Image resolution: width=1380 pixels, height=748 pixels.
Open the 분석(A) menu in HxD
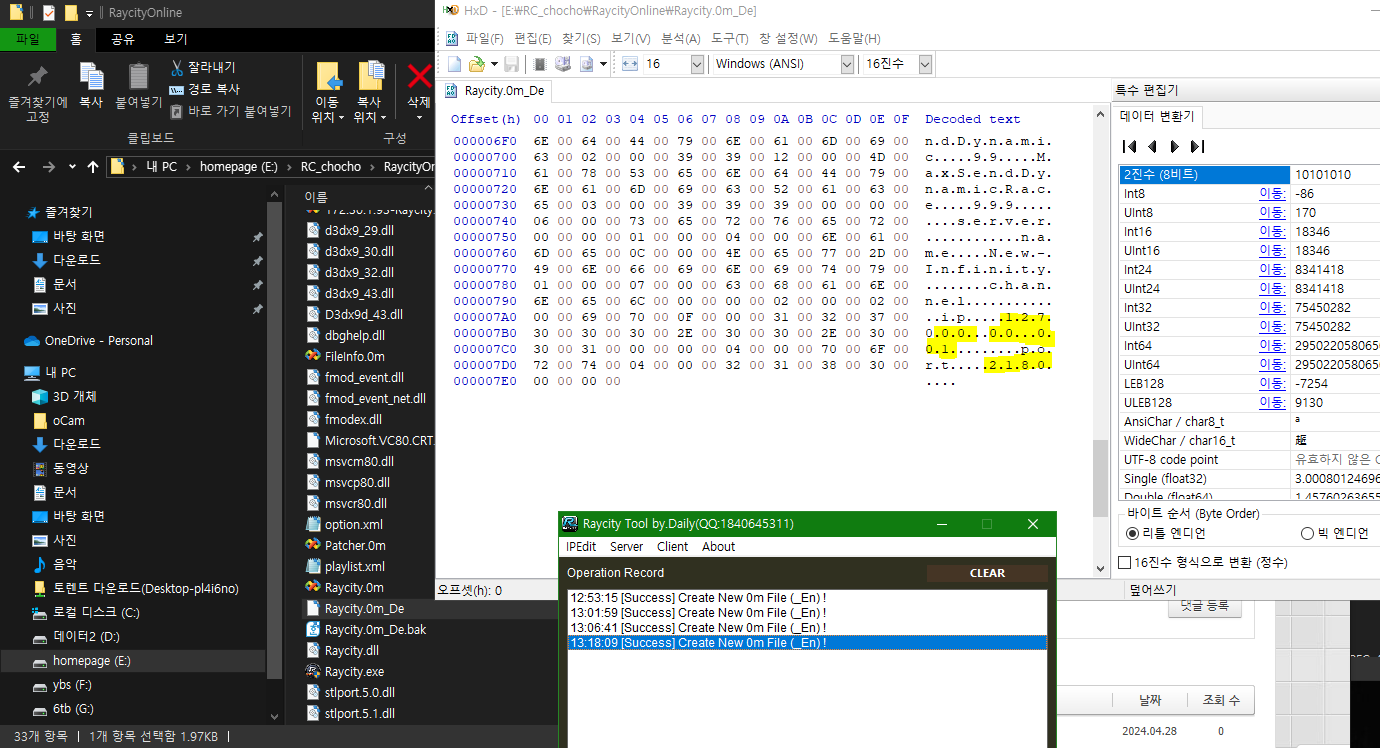(x=681, y=38)
